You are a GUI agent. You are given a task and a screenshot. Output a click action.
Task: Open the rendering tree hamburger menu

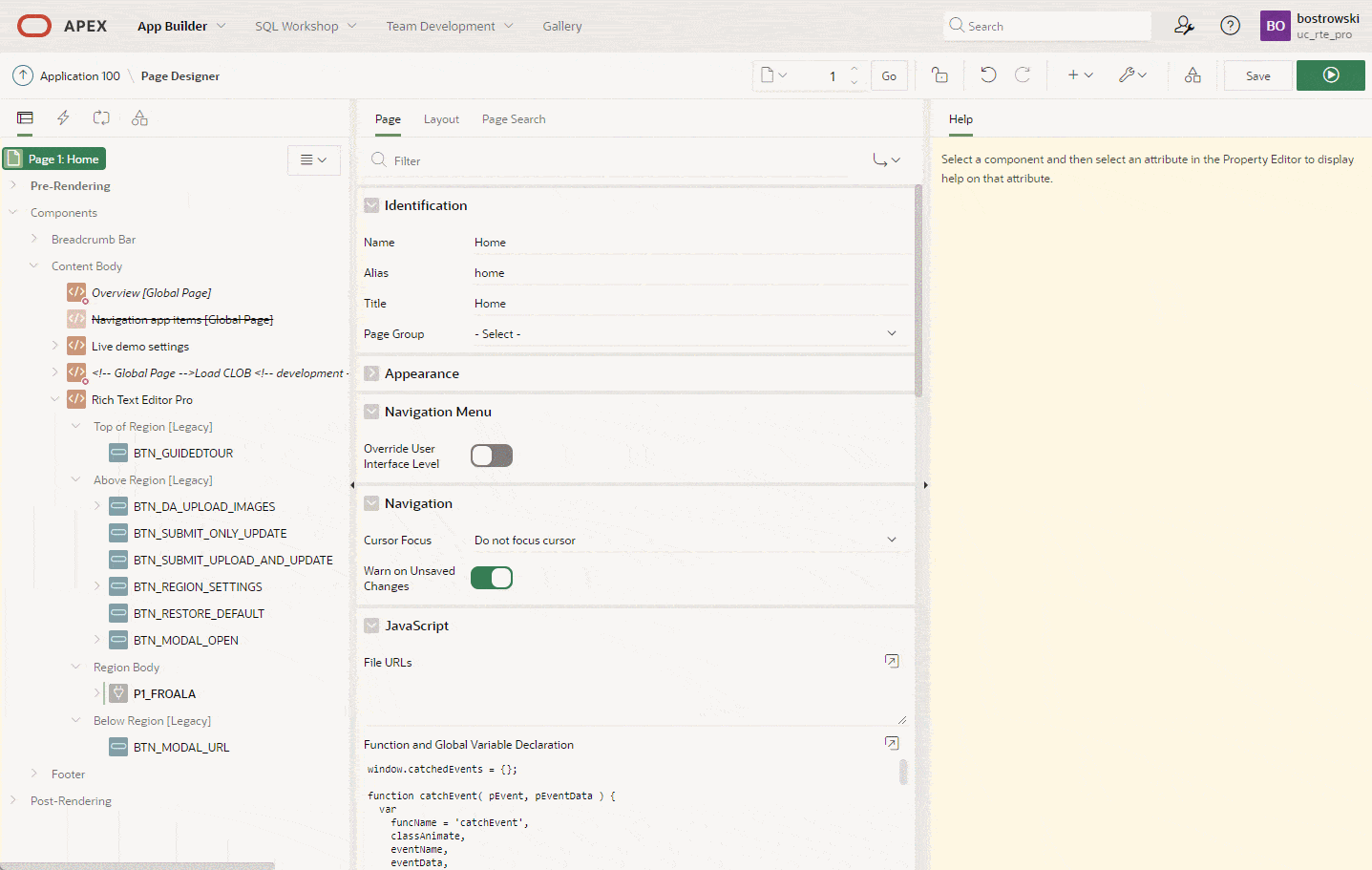[314, 159]
